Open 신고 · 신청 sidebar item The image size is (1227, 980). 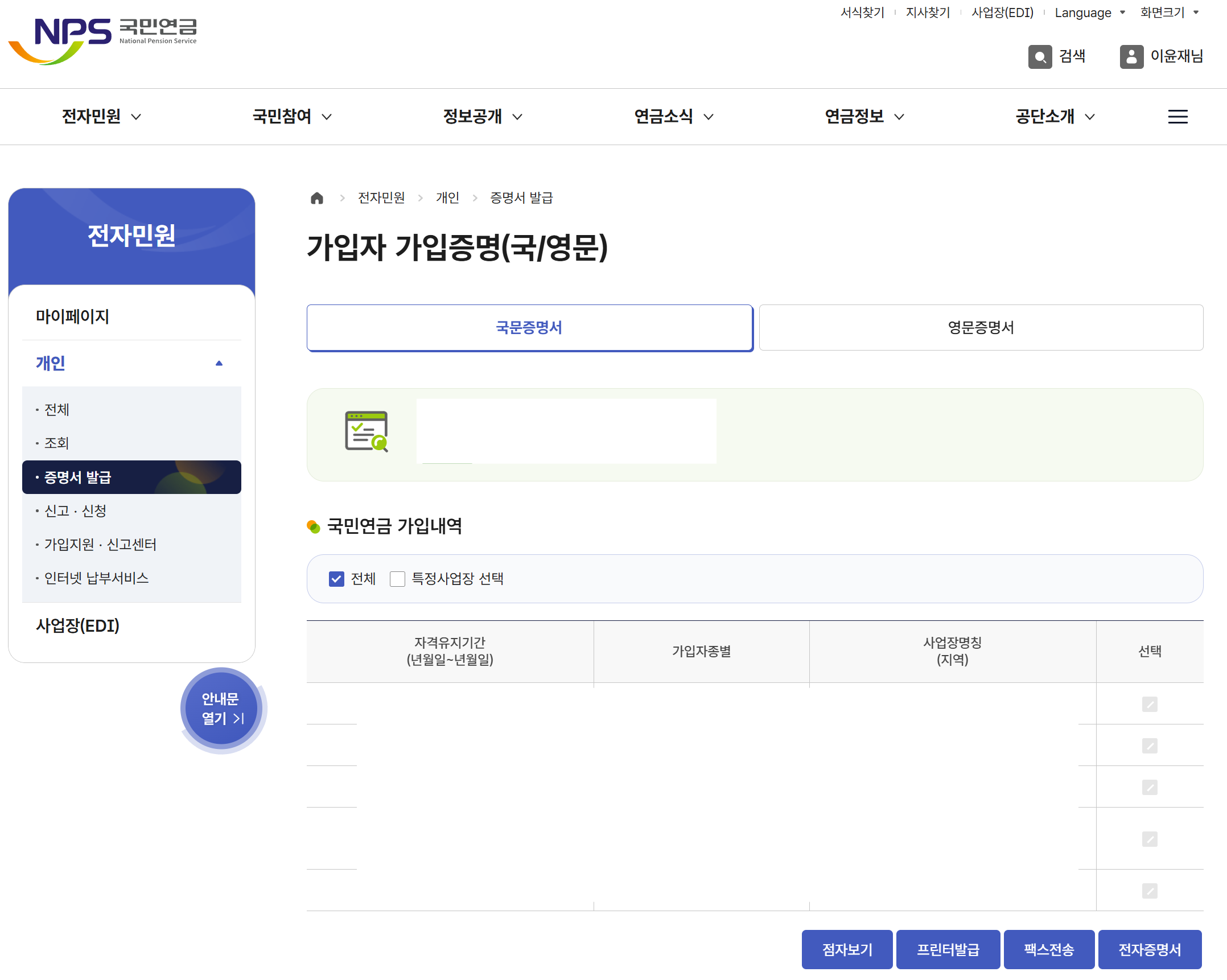tap(75, 510)
